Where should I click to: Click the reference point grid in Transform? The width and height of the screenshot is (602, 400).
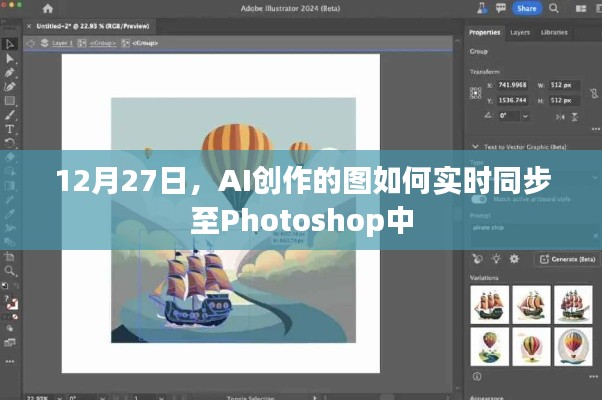click(x=475, y=93)
